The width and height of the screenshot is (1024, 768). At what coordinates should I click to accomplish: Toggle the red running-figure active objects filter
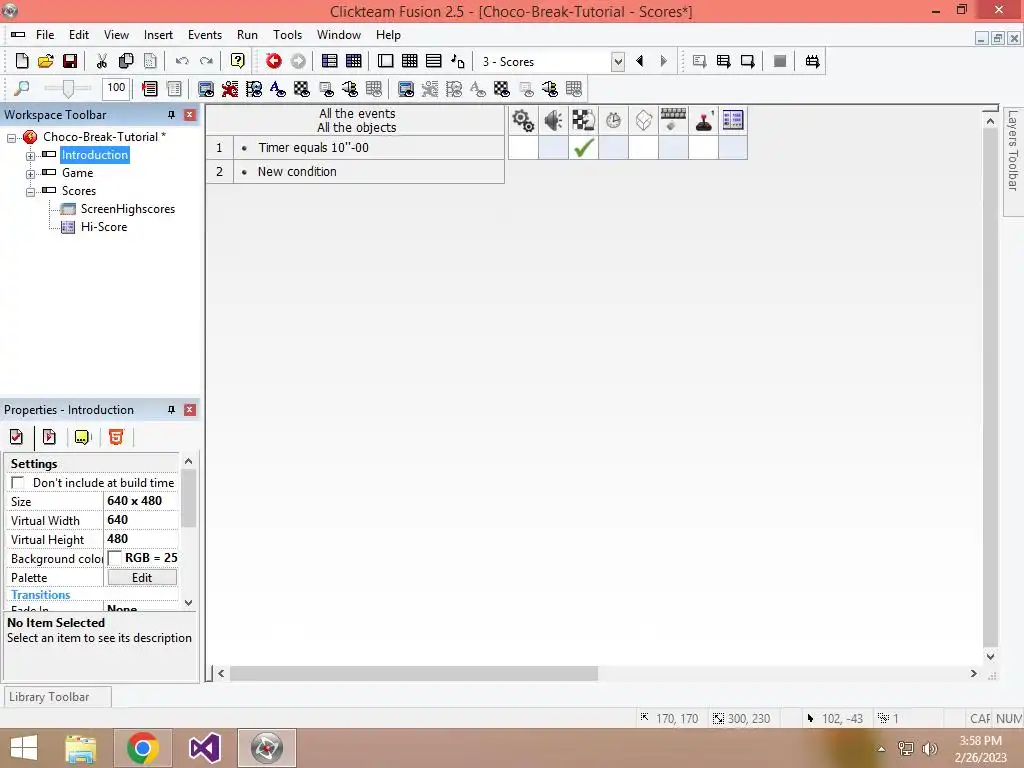(230, 88)
